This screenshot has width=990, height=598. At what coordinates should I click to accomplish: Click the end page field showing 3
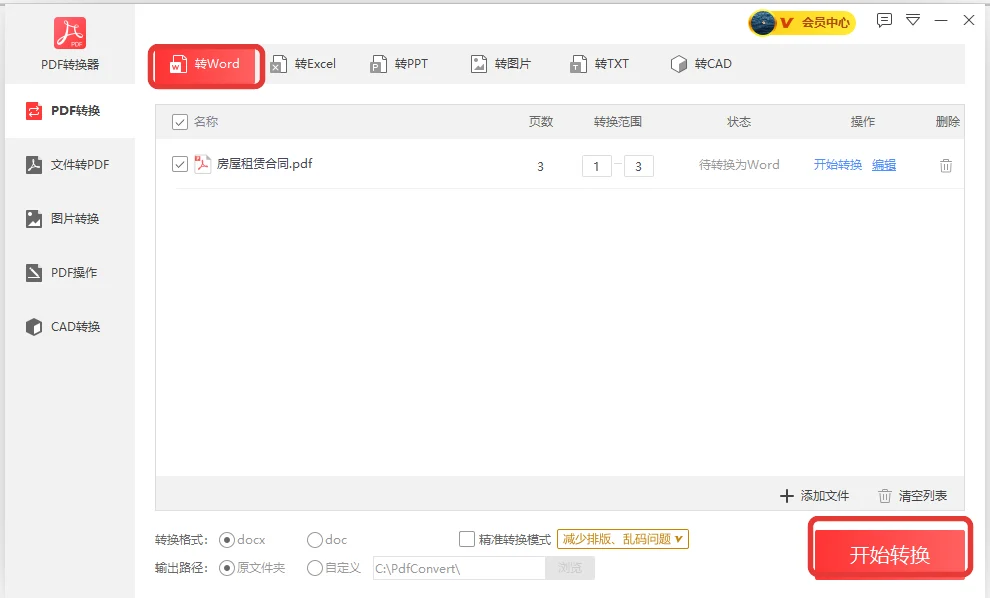click(x=638, y=166)
